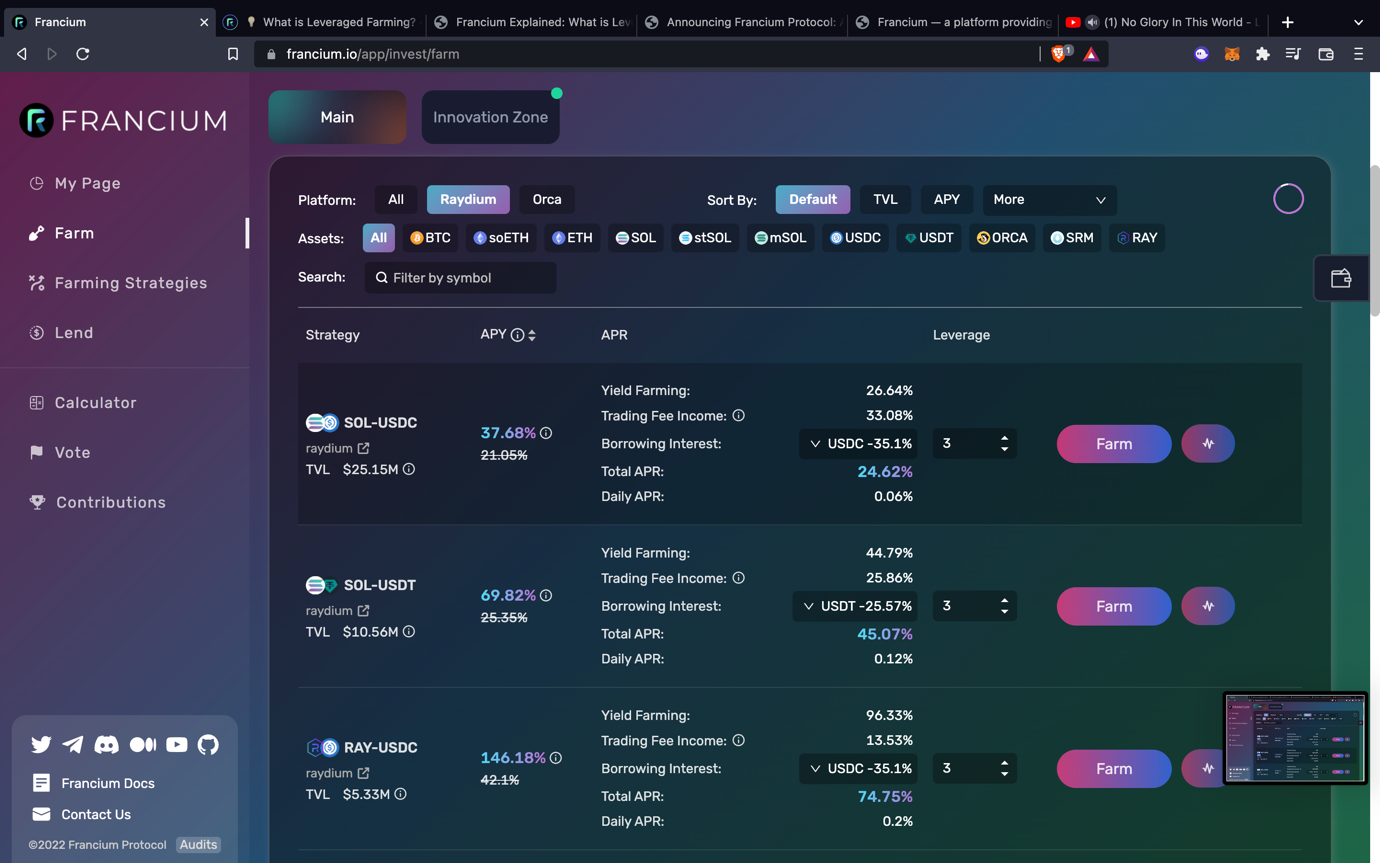Adjust leverage stepper for SOL-USDC
This screenshot has width=1380, height=863.
pyautogui.click(x=1004, y=444)
